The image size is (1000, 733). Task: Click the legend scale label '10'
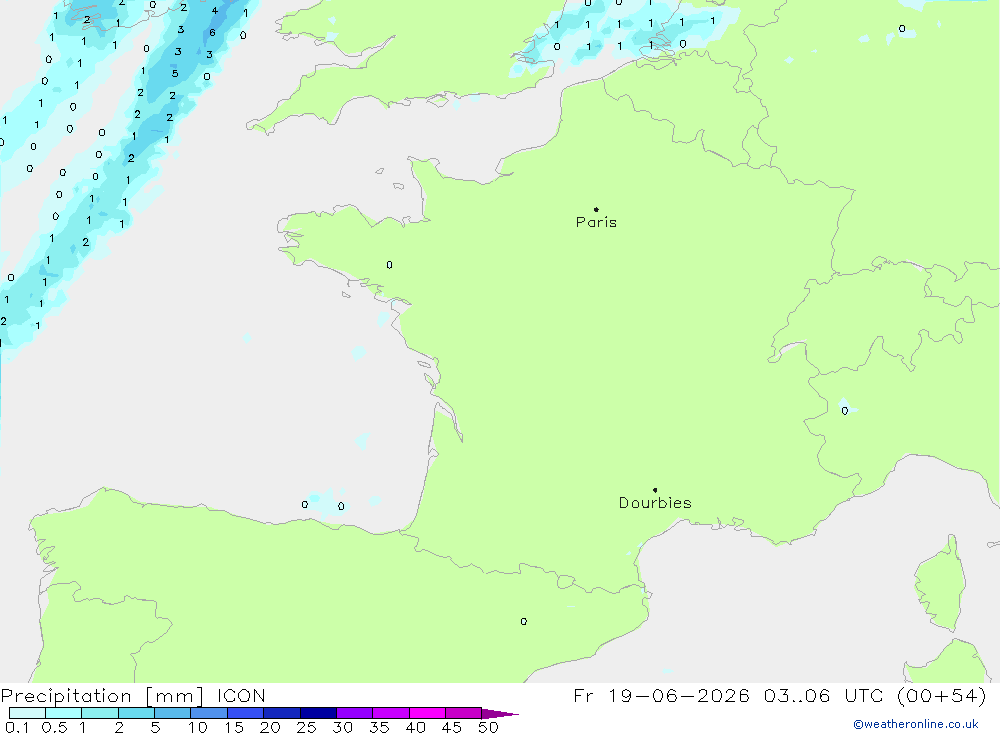point(198,727)
